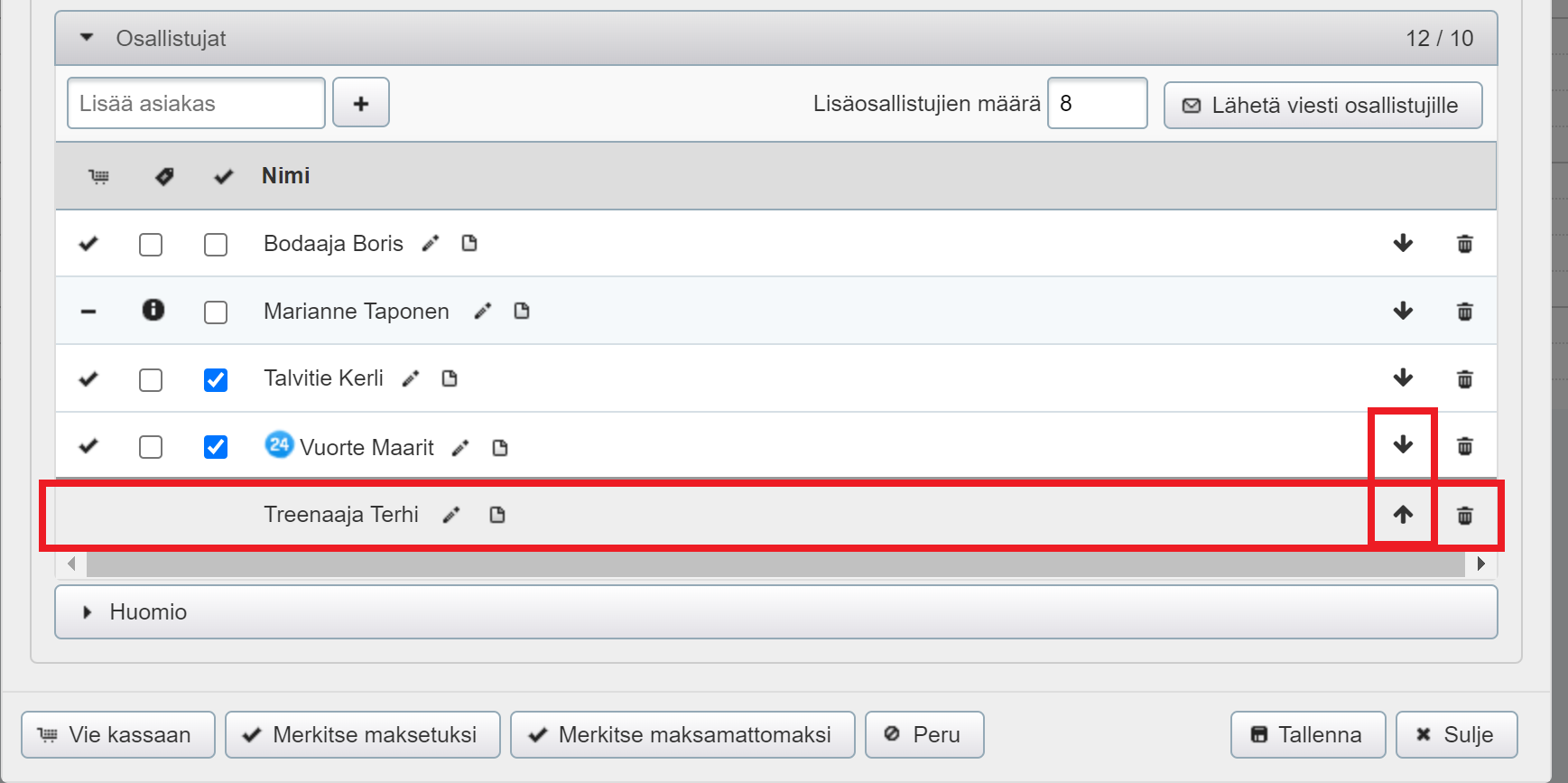Screen dimensions: 1568x783
Task: Click the Merkitse maksetuksi button
Action: [362, 735]
